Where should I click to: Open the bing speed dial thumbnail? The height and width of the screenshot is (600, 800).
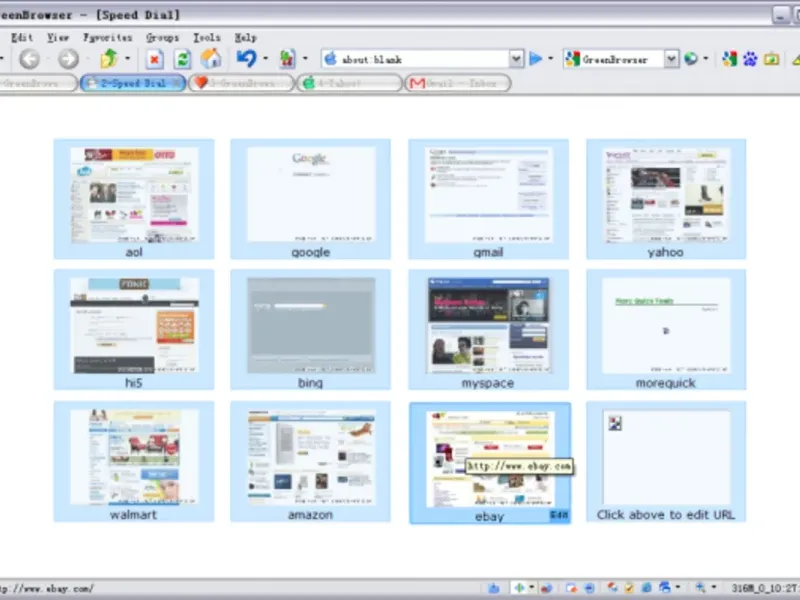tap(310, 330)
